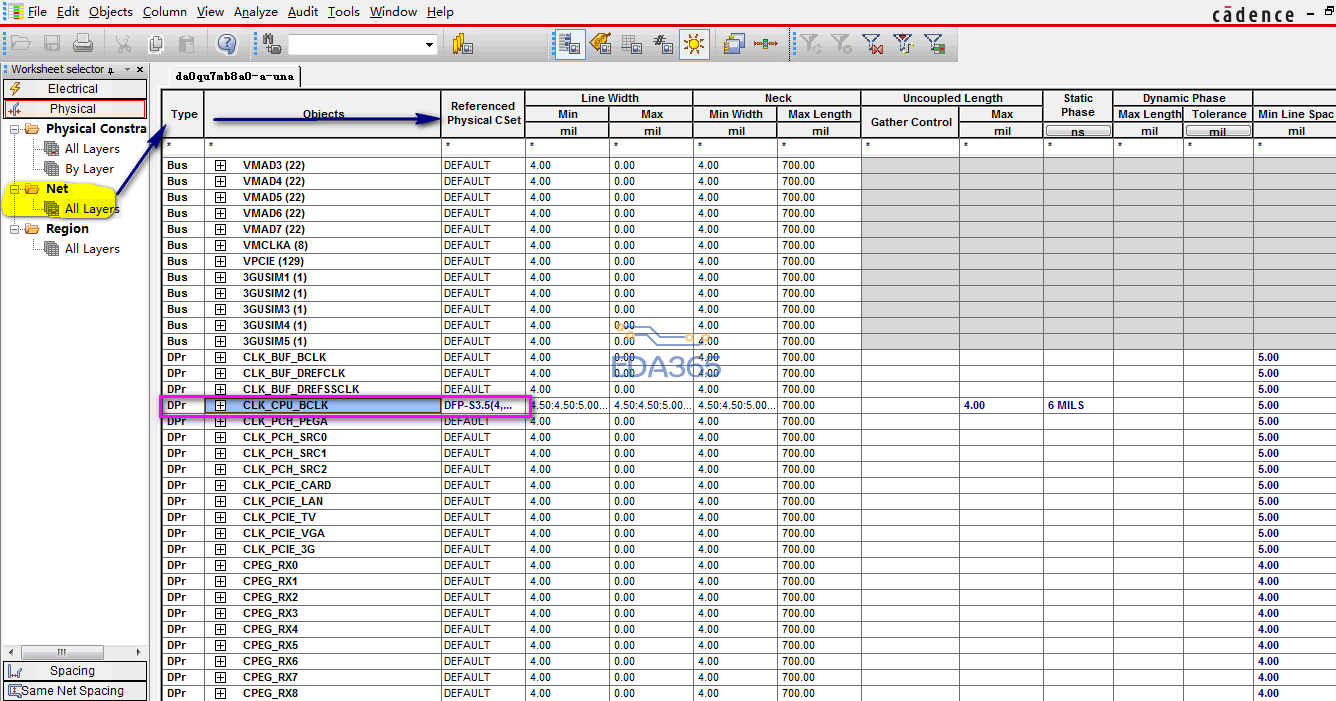Image resolution: width=1336 pixels, height=701 pixels.
Task: Click the Find binoculars icon beside search box
Action: click(271, 44)
